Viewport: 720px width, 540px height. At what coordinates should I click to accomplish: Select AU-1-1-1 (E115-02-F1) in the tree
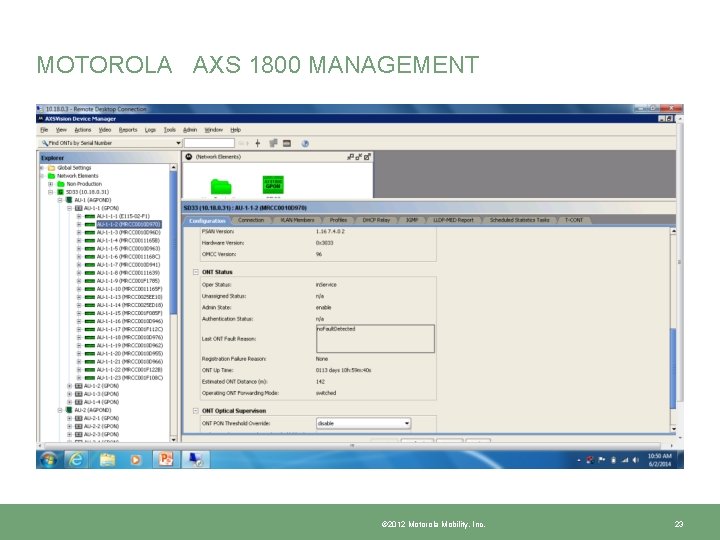coord(123,216)
